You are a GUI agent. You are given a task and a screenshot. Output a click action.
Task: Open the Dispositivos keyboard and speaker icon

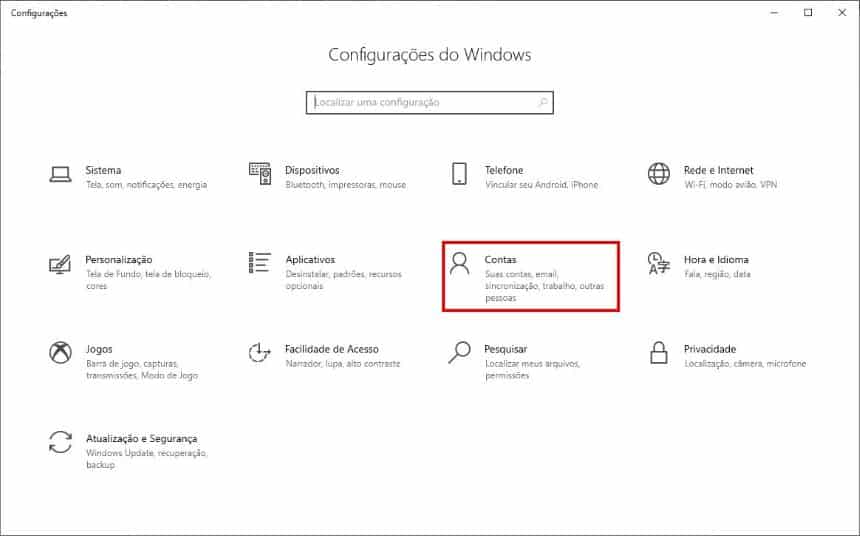click(260, 173)
